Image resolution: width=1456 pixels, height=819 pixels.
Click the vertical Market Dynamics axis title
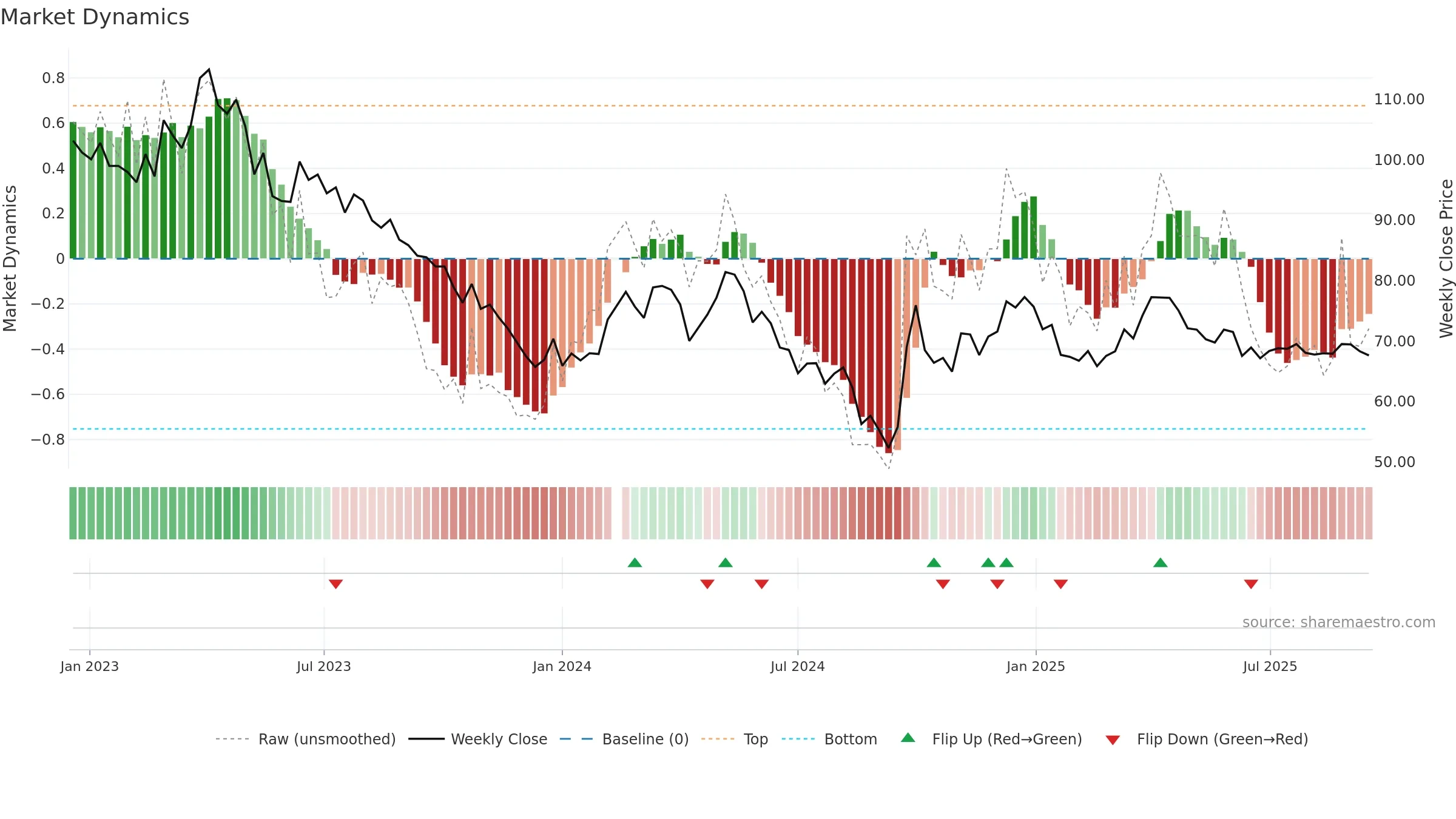tap(10, 258)
